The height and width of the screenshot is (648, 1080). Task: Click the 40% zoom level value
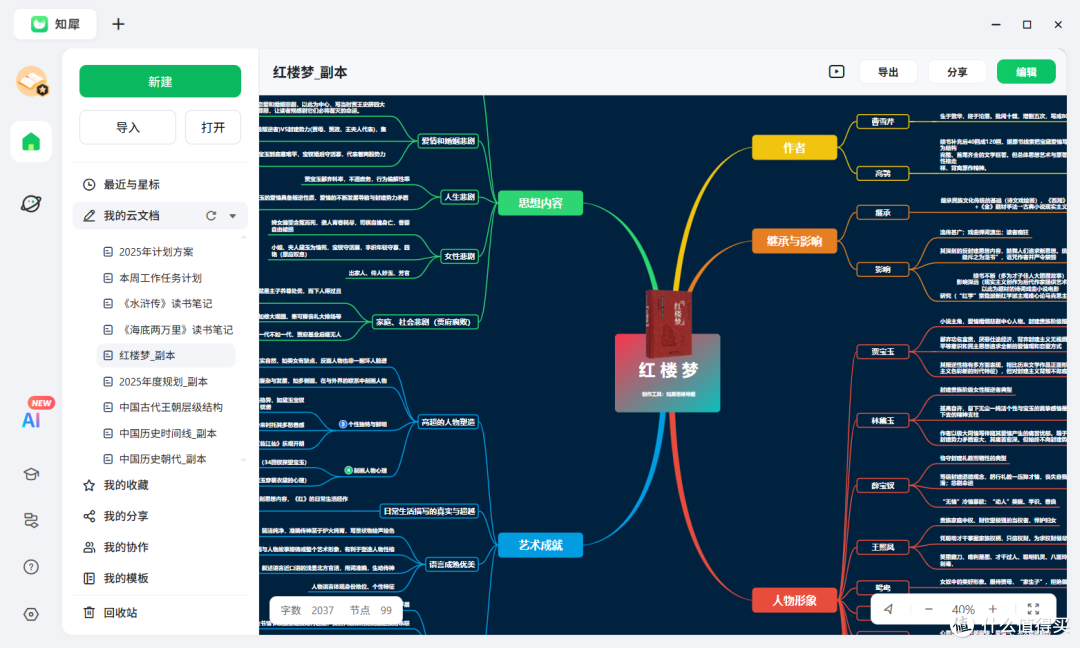[962, 609]
